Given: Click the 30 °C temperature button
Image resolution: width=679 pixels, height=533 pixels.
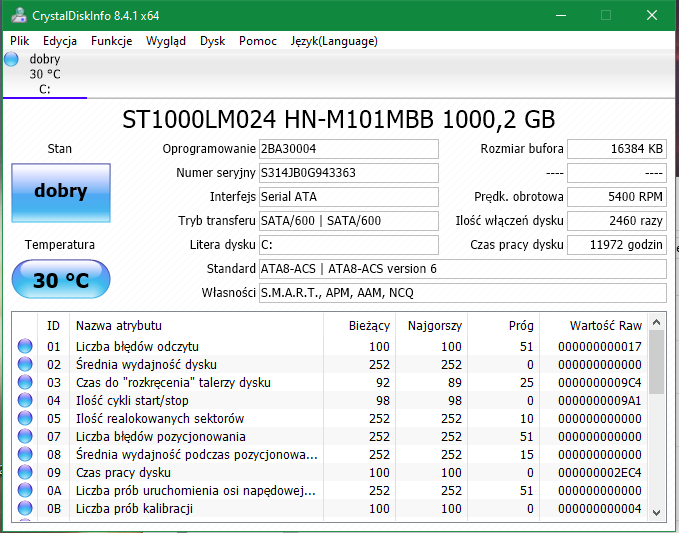Looking at the screenshot, I should pos(61,279).
